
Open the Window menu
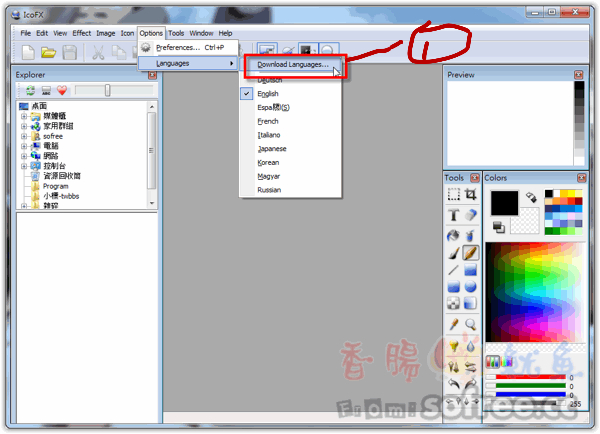tap(201, 33)
